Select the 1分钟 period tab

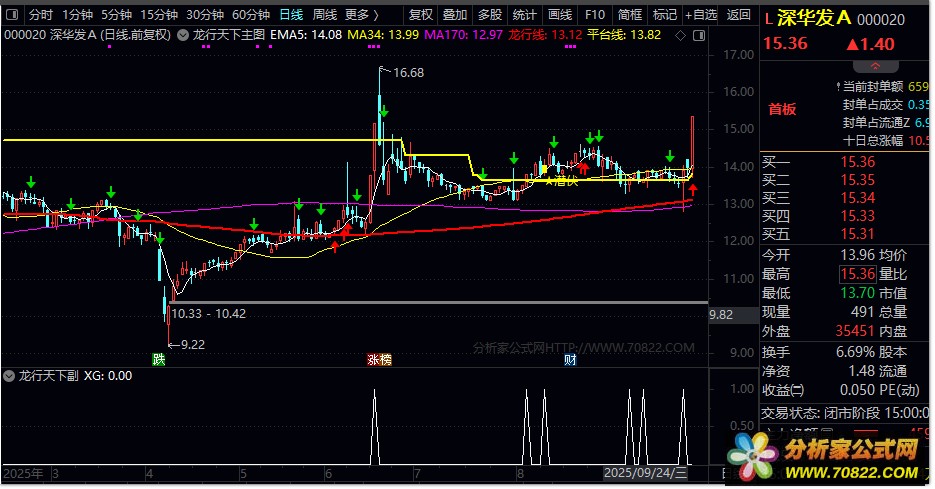[78, 14]
